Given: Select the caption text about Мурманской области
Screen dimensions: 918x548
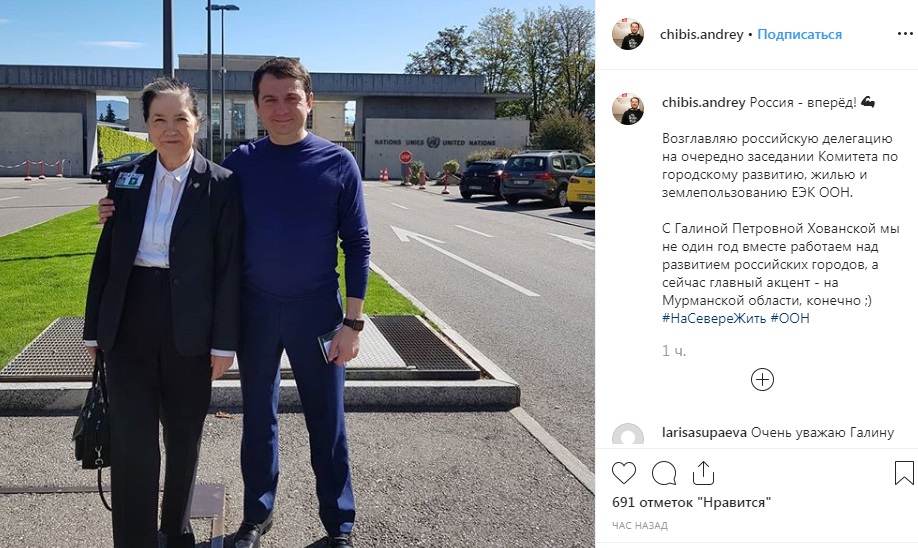Looking at the screenshot, I should coord(780,264).
